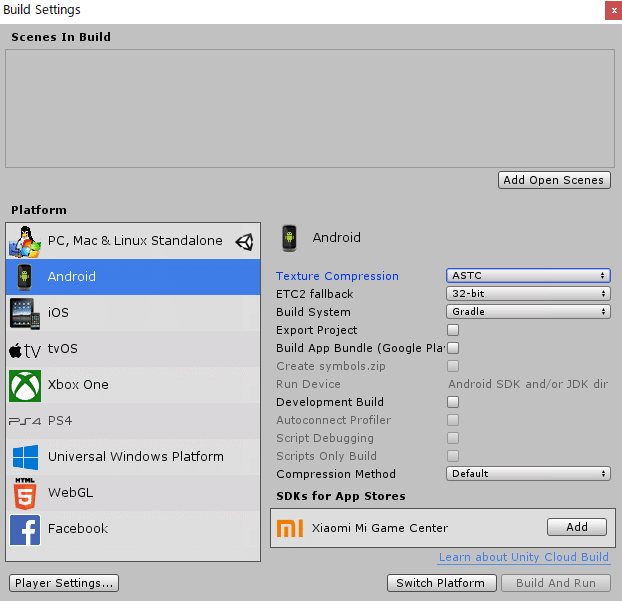This screenshot has width=622, height=601.
Task: Click the Build And Run button
Action: coord(556,583)
